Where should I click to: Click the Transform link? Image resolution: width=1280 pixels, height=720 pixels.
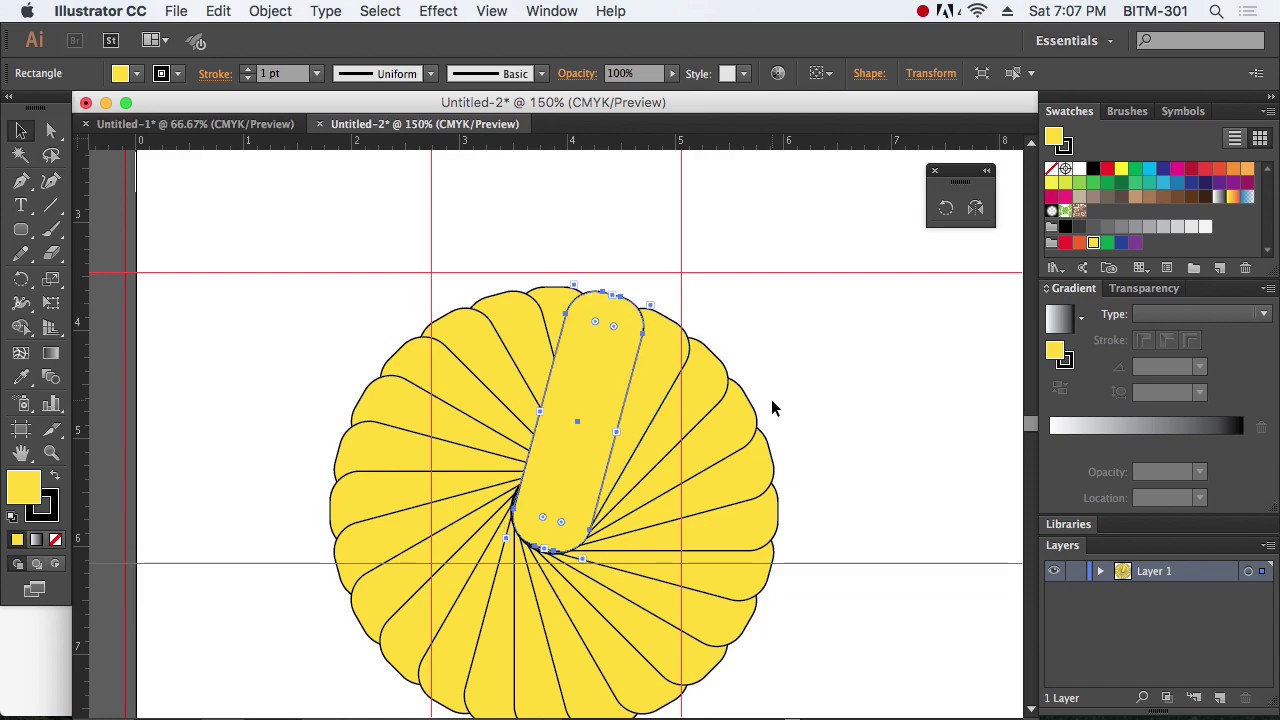pos(931,73)
